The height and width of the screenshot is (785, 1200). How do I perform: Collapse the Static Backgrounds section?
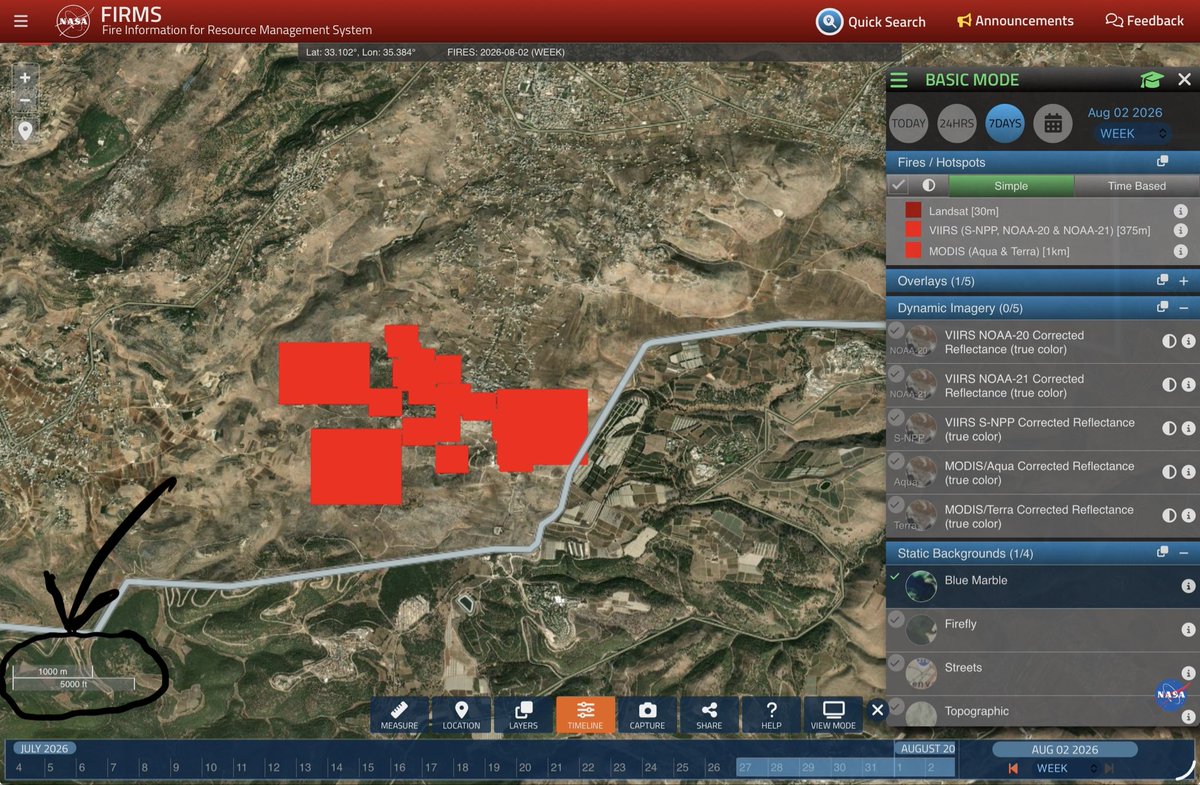[1184, 553]
